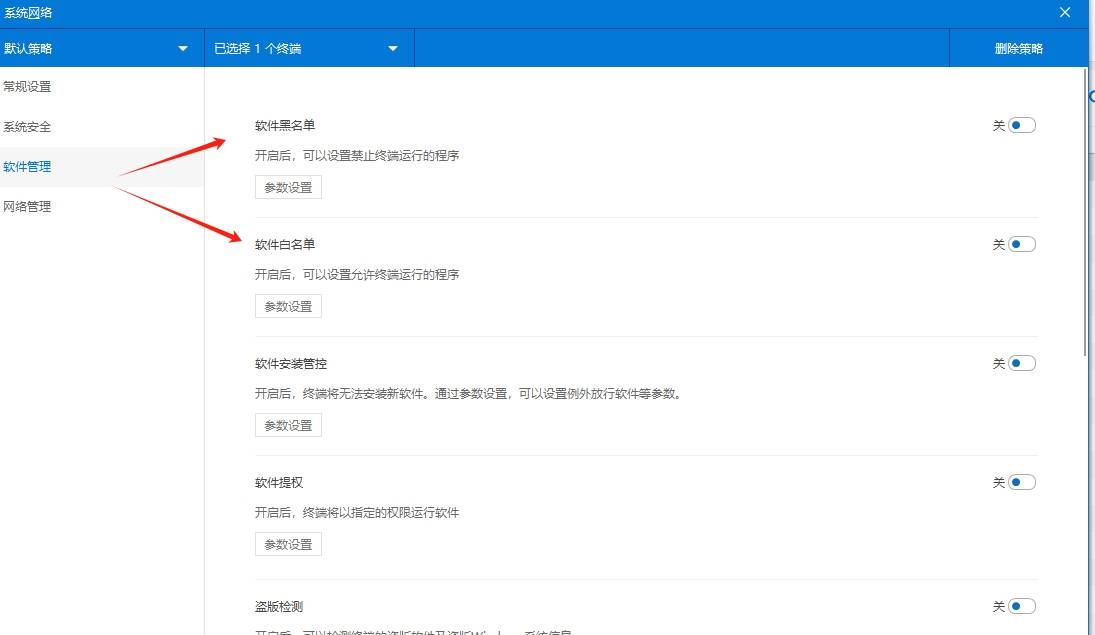
Task: Expand the 已选择 1 个终端 terminal selector
Action: click(300, 47)
